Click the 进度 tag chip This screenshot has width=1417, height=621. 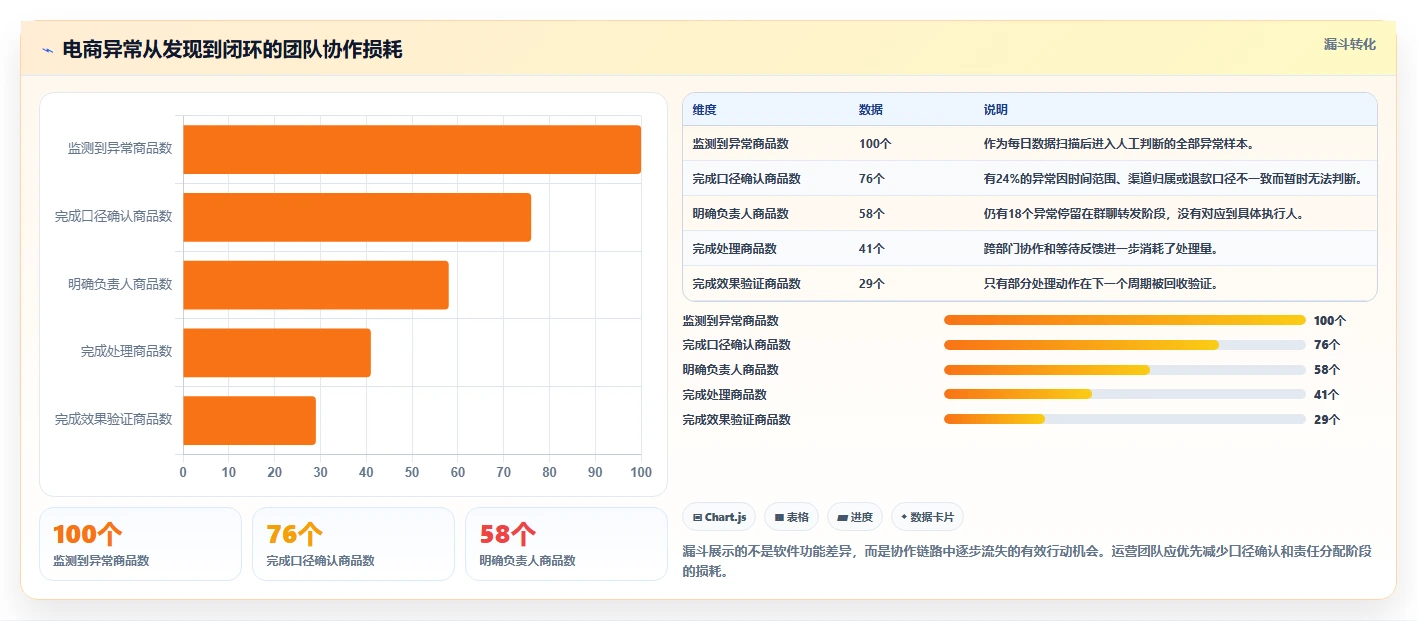click(x=854, y=517)
